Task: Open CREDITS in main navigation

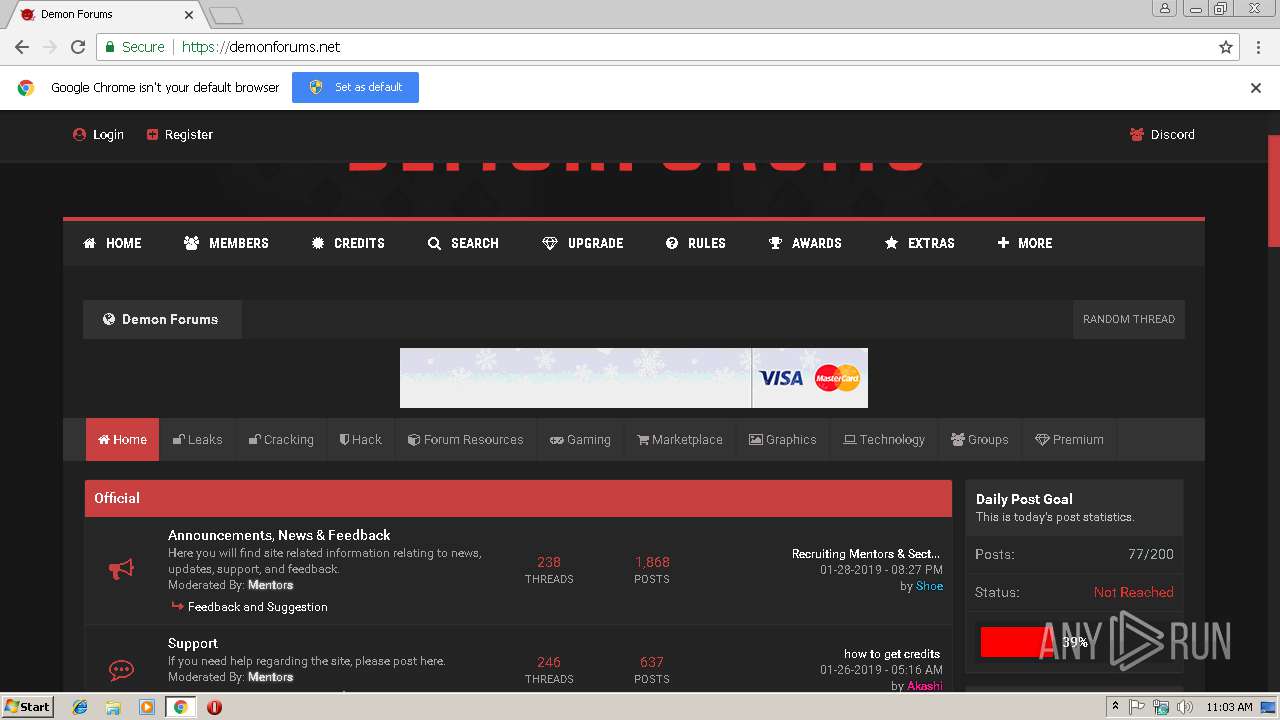Action: tap(348, 243)
